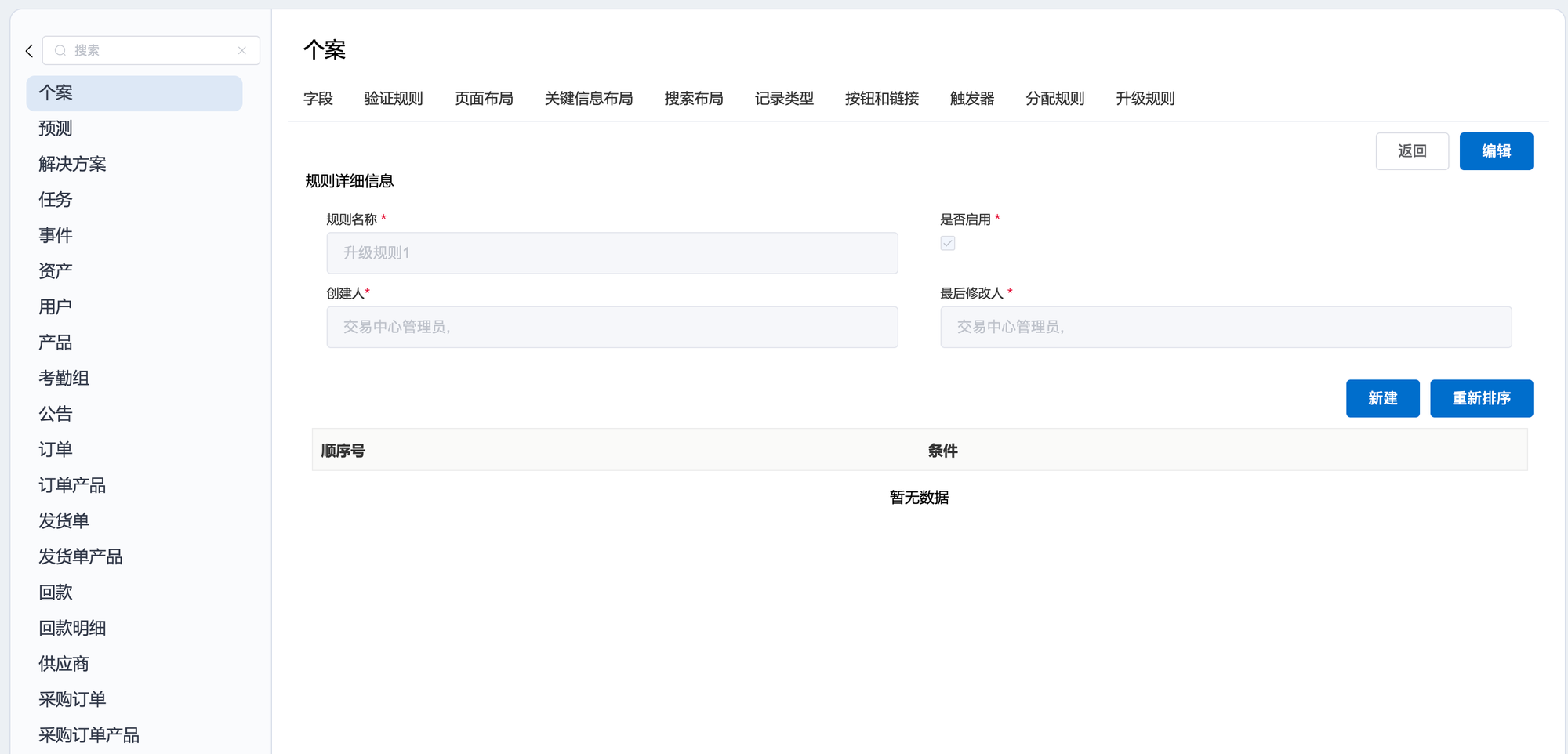Click the 最后修改人 field
1568x754 pixels.
pos(1225,327)
